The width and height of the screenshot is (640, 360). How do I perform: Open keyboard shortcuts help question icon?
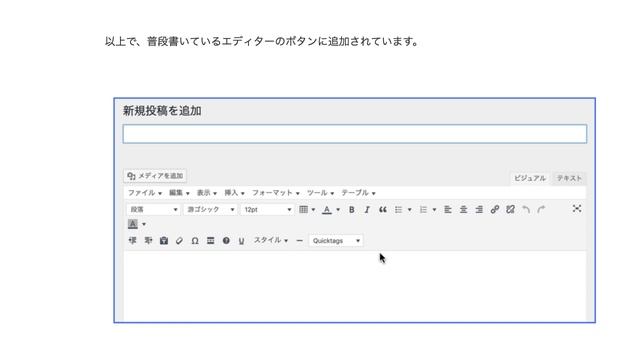pos(226,241)
